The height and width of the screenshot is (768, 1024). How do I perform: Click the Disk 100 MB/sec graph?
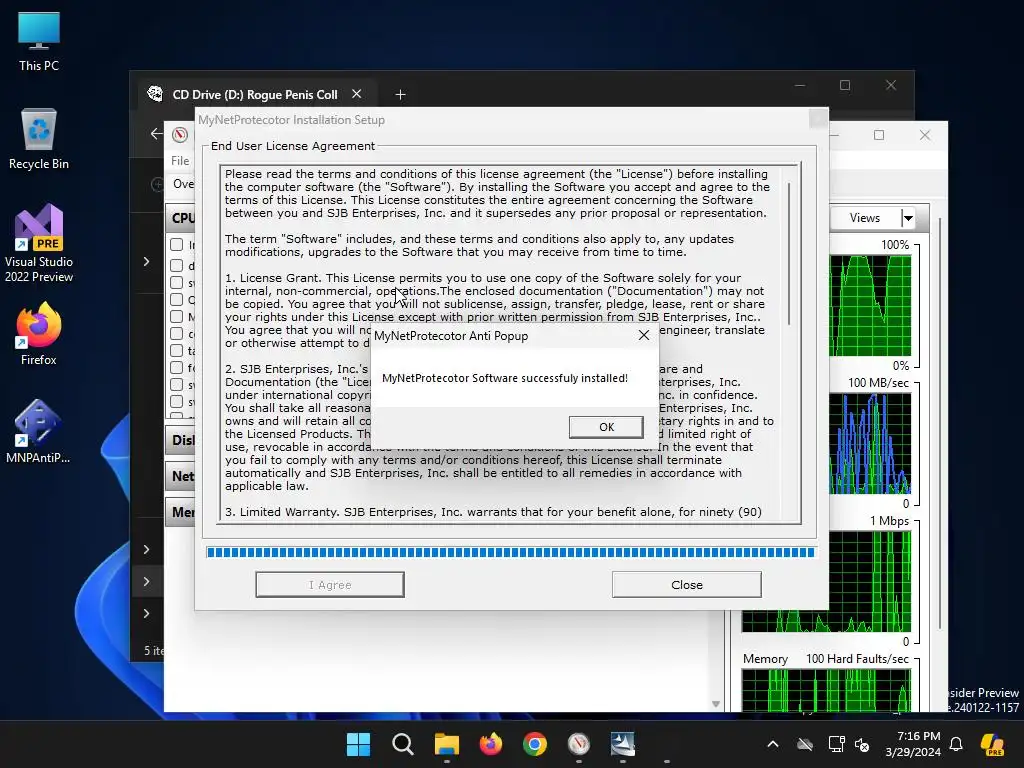870,443
